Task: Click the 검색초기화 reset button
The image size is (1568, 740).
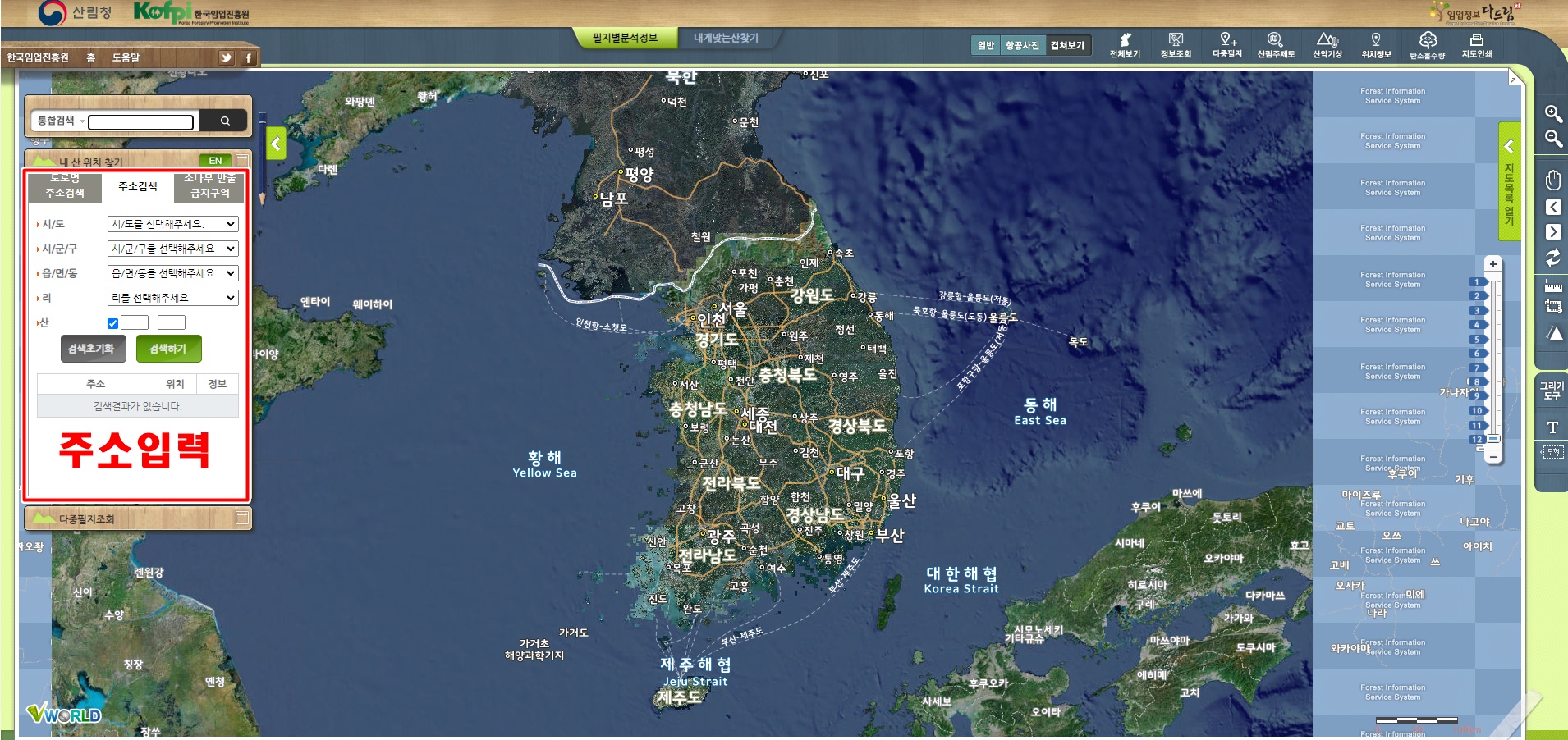Action: [93, 349]
